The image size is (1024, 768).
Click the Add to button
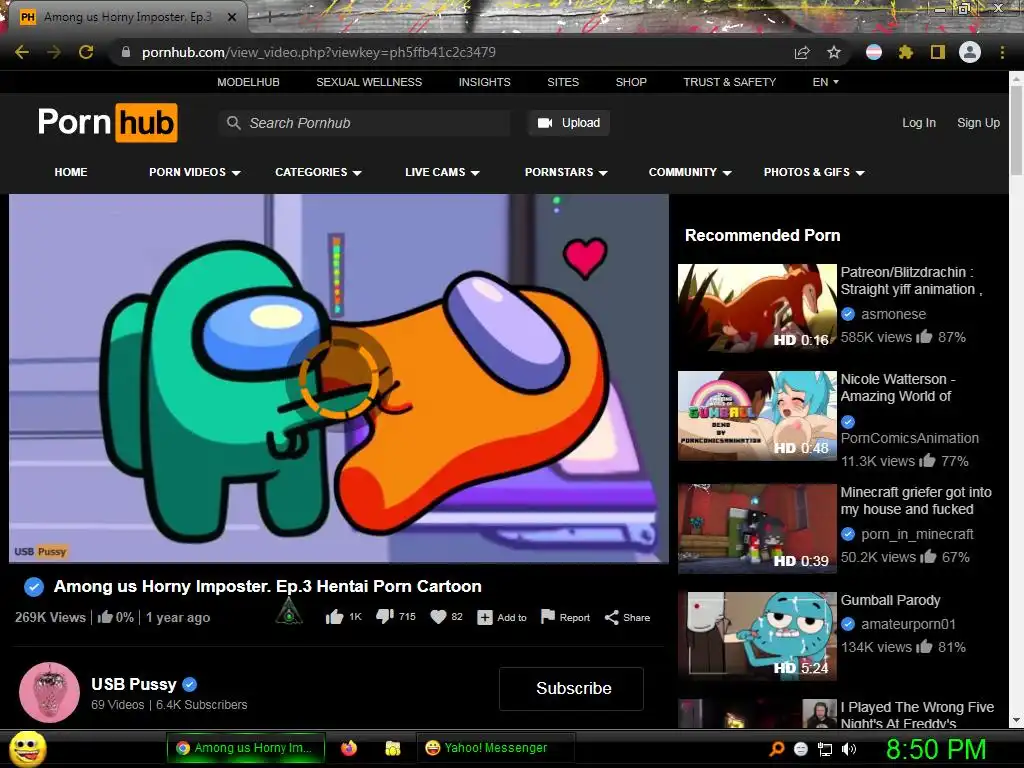502,617
